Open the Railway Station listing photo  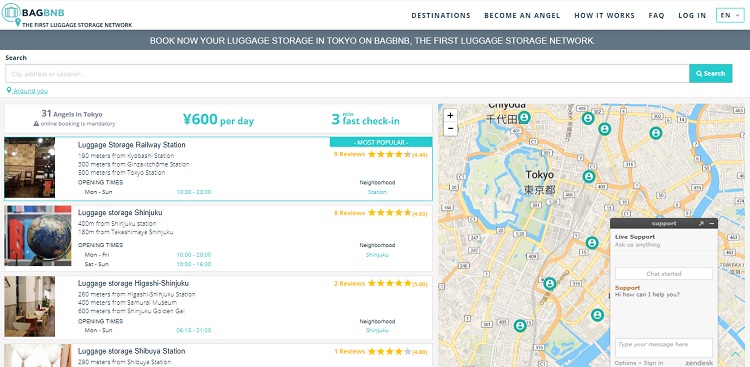pos(30,167)
